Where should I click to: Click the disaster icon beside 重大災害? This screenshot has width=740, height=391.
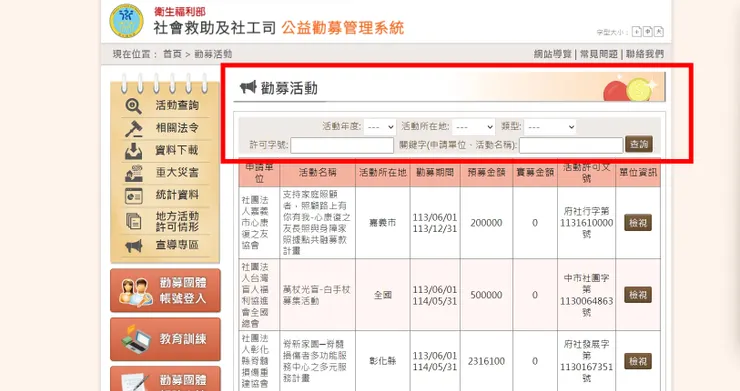[134, 173]
